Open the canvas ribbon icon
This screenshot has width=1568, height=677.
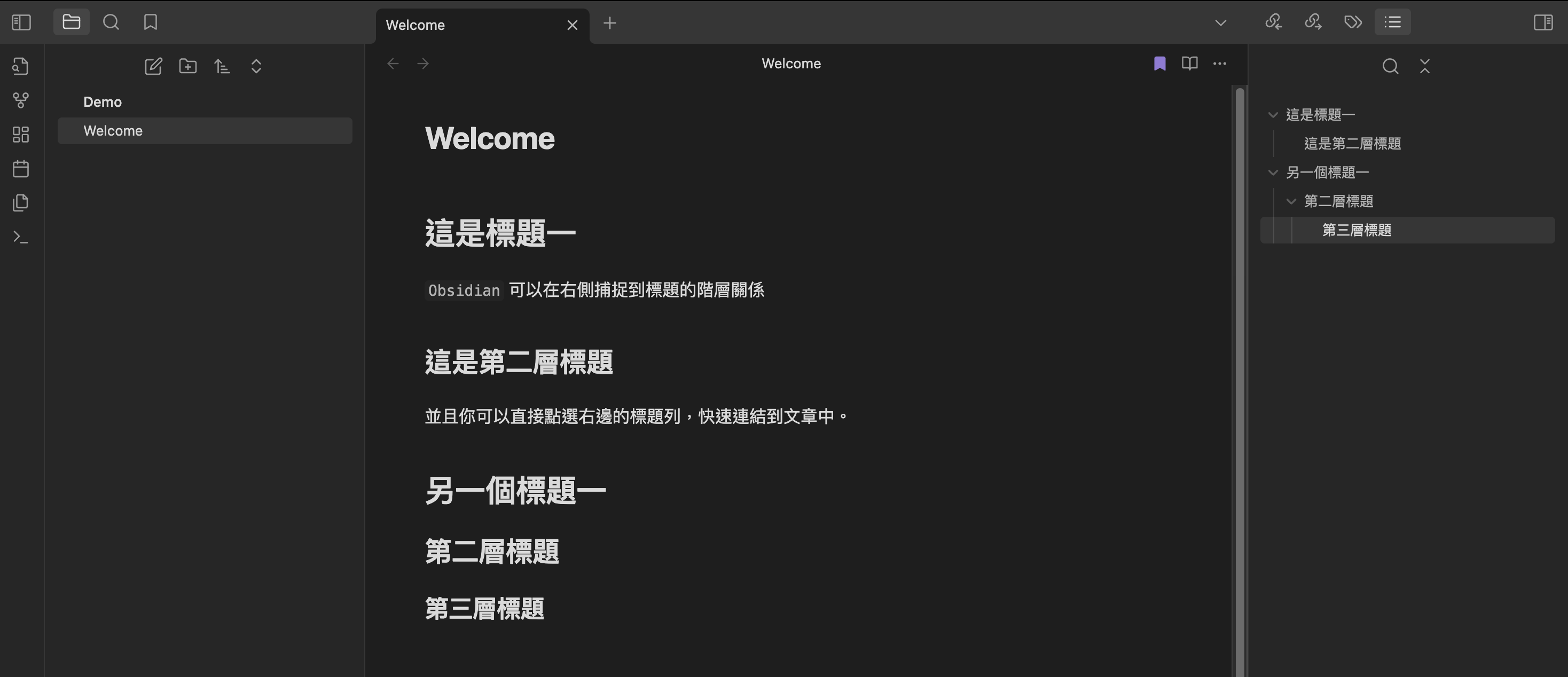click(21, 135)
